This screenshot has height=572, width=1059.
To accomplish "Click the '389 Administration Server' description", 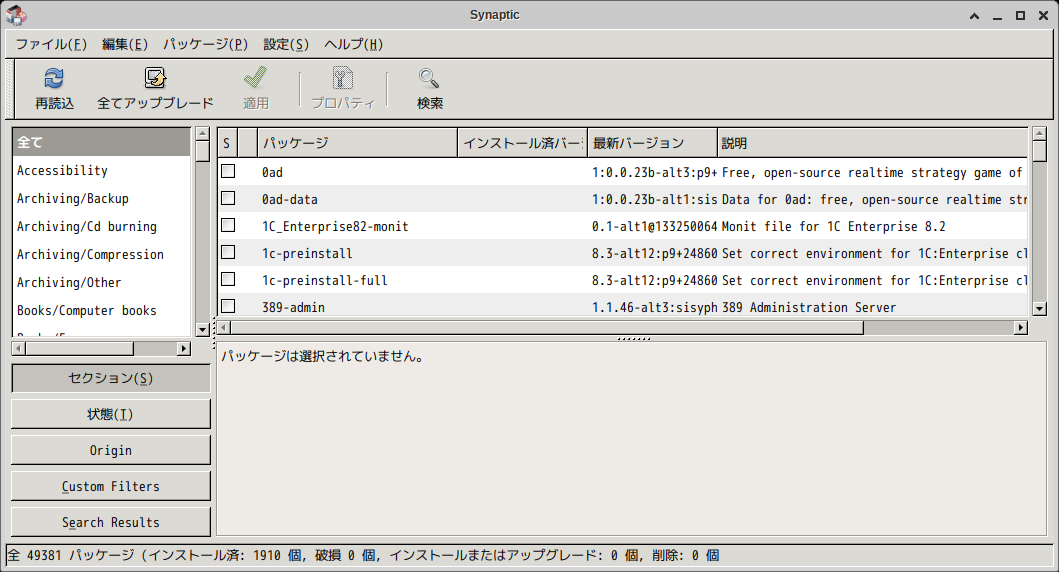I will 809,307.
